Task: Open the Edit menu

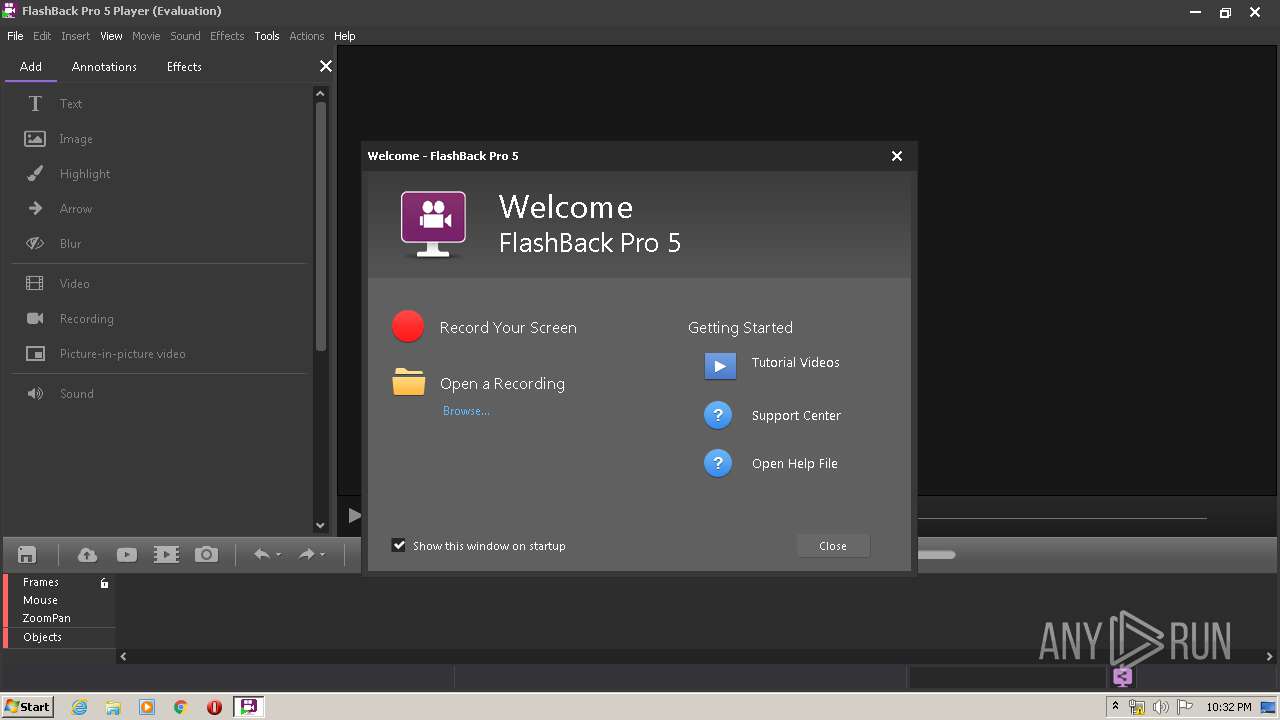Action: [x=42, y=36]
